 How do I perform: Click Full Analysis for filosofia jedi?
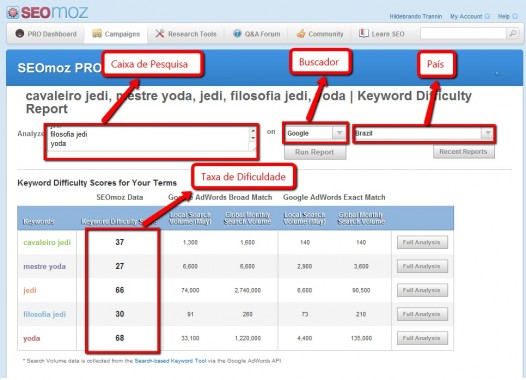(422, 314)
